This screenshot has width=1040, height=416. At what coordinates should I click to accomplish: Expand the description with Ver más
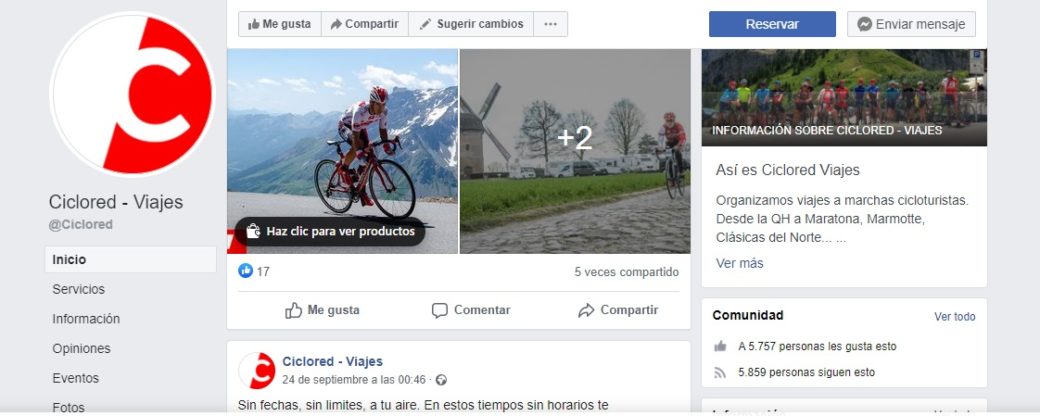coord(740,263)
